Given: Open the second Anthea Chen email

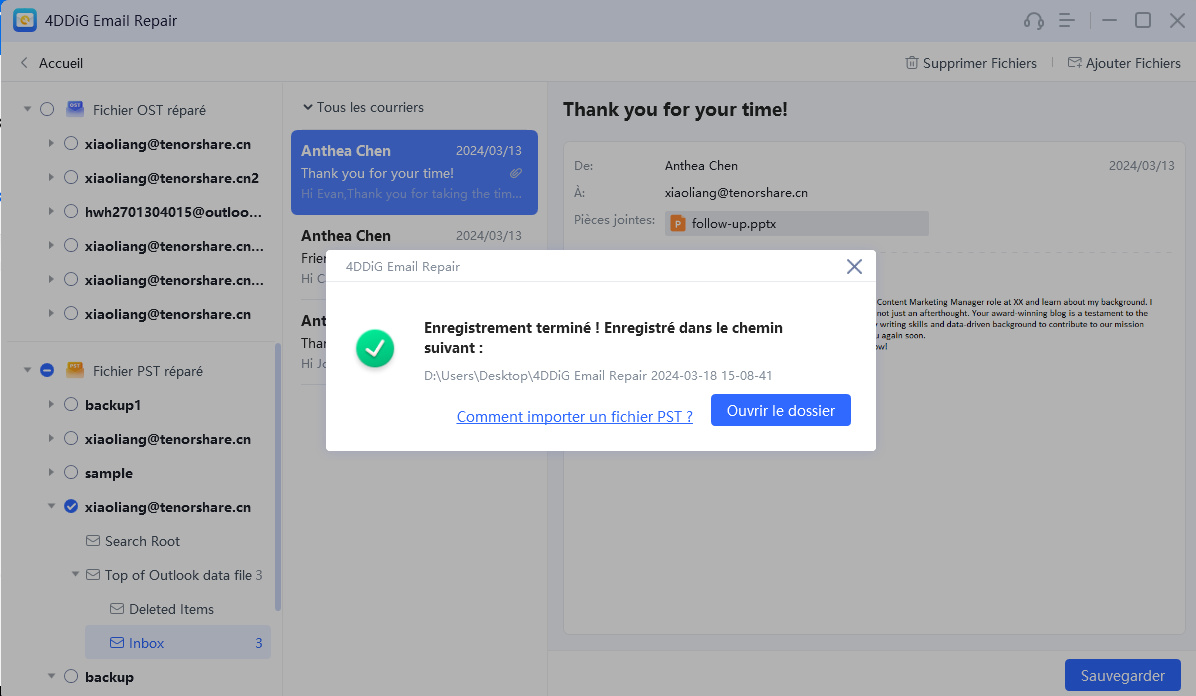Looking at the screenshot, I should (x=414, y=257).
